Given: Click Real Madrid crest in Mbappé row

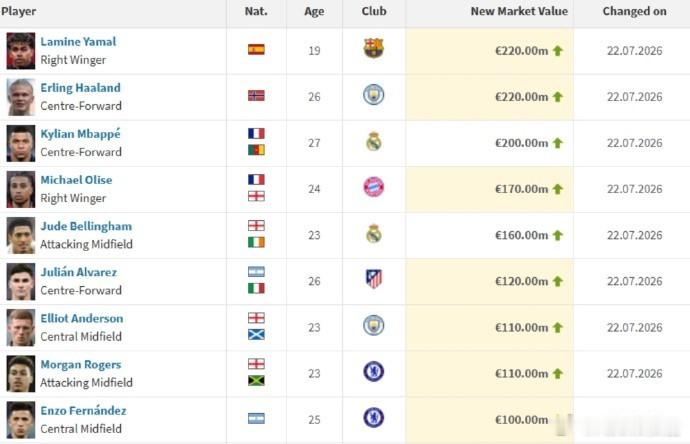Looking at the screenshot, I should (374, 141).
